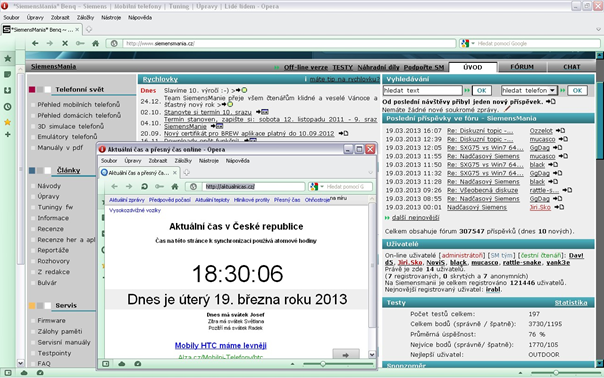
Task: Click arrow icon next to Ozzelot post
Action: point(560,131)
